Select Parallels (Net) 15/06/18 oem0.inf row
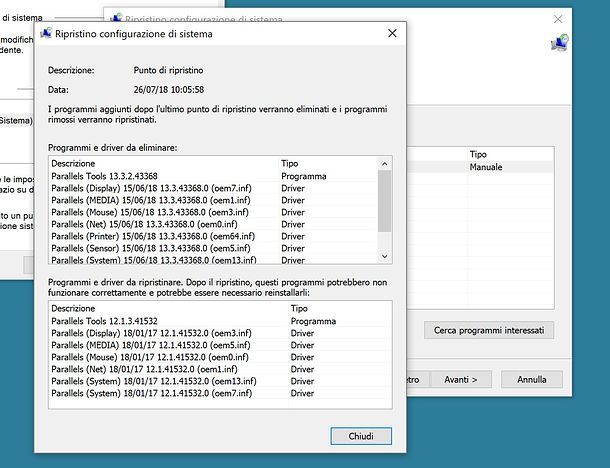The height and width of the screenshot is (468, 610). coord(214,224)
